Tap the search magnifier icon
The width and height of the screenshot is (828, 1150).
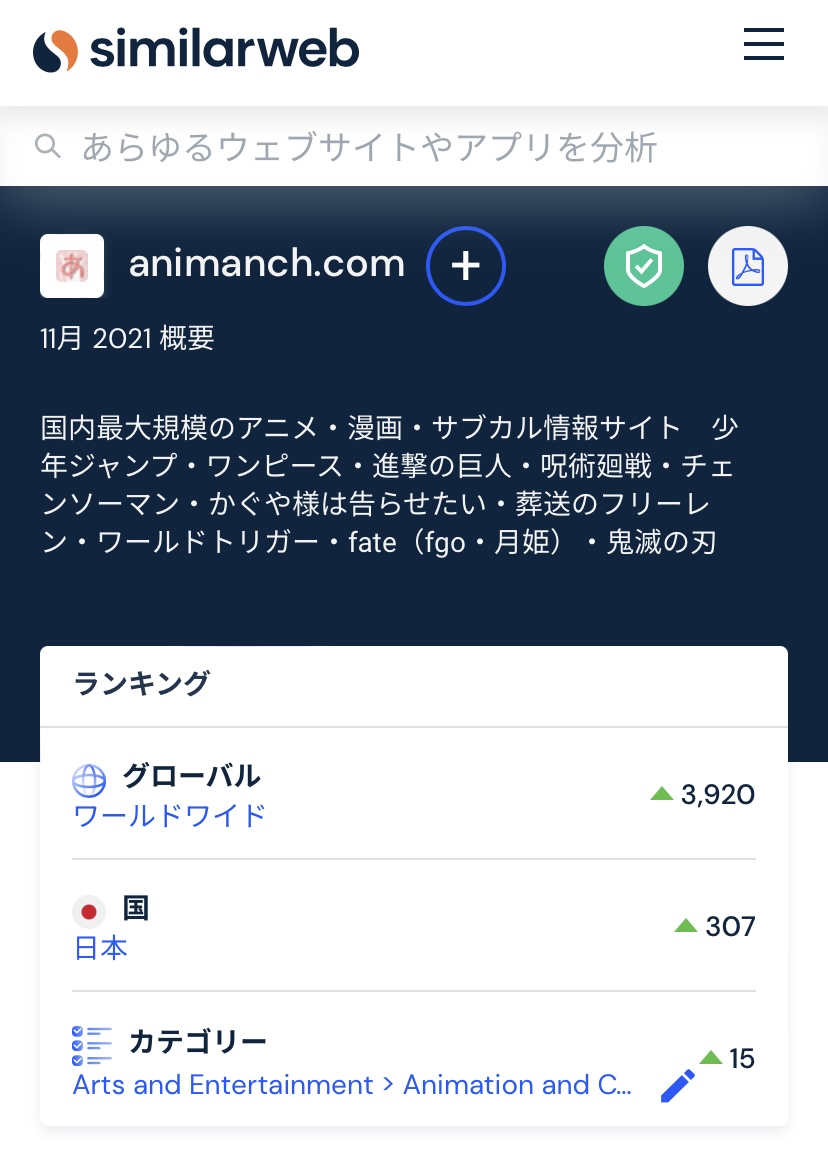47,147
